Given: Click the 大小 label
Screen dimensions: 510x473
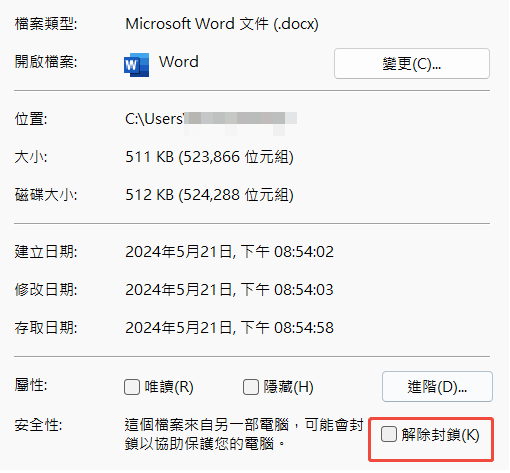Looking at the screenshot, I should point(31,157).
